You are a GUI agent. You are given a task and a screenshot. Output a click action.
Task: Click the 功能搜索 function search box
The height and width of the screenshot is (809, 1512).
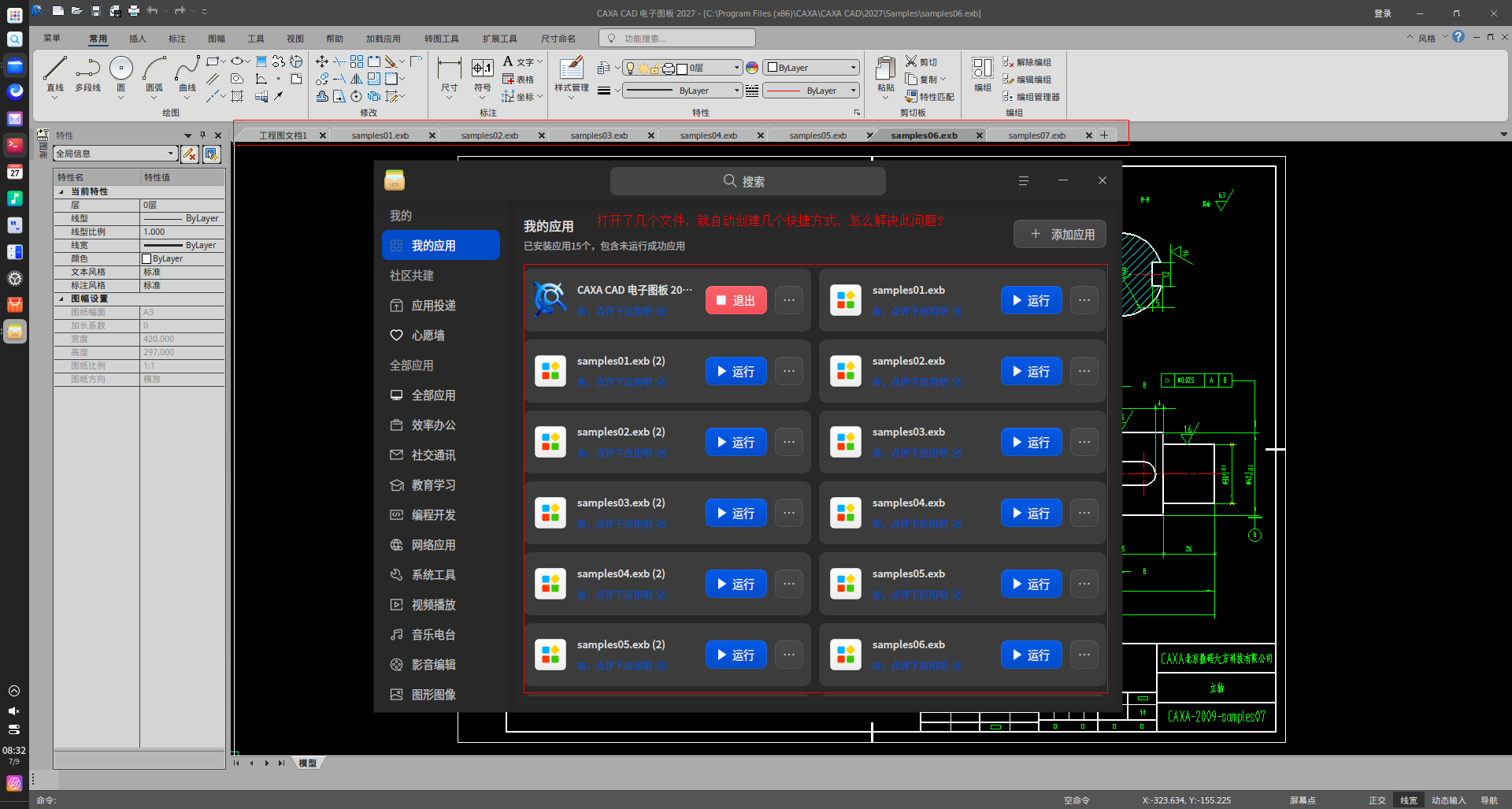point(677,38)
